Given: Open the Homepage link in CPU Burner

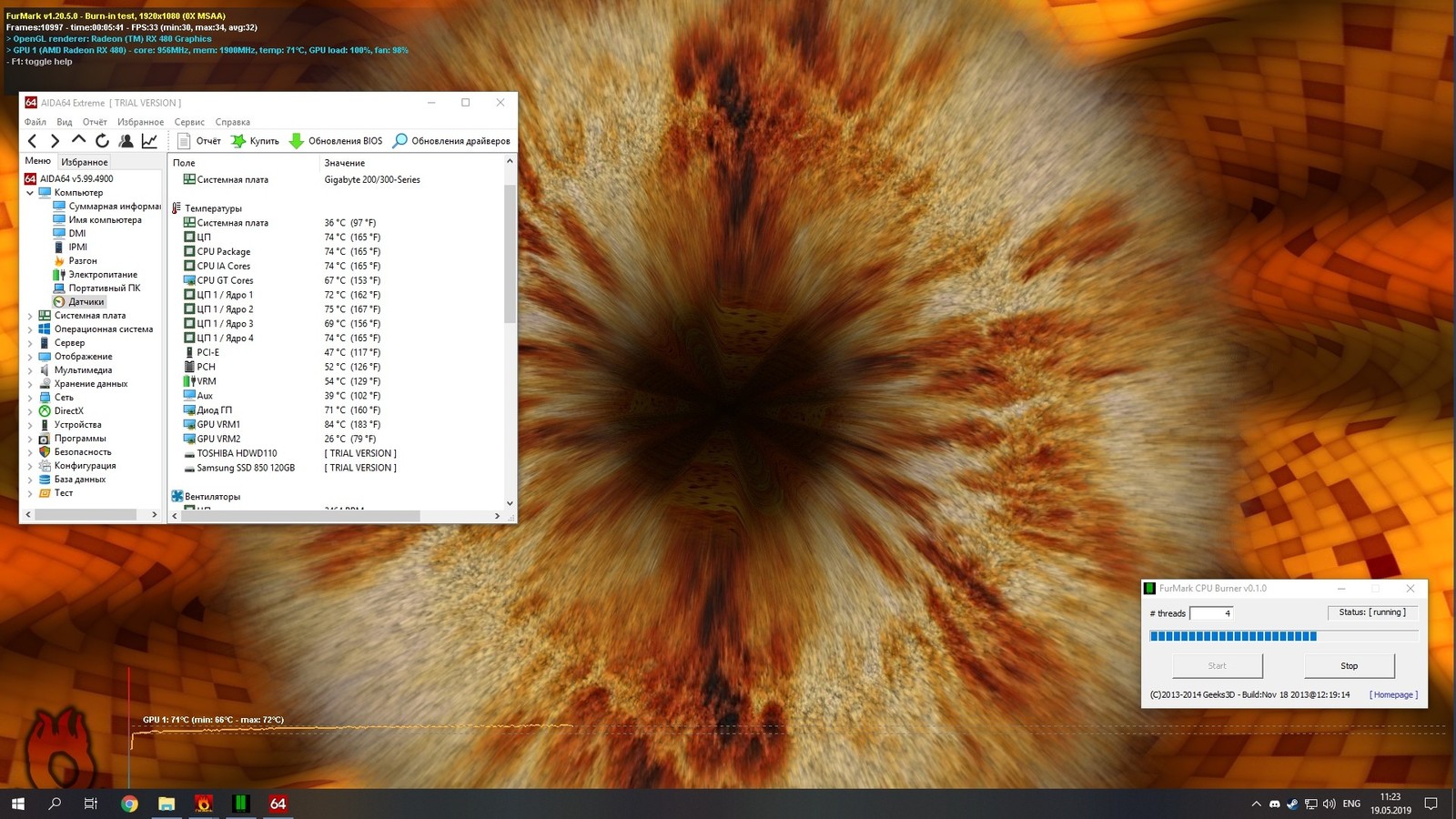Looking at the screenshot, I should (x=1393, y=695).
